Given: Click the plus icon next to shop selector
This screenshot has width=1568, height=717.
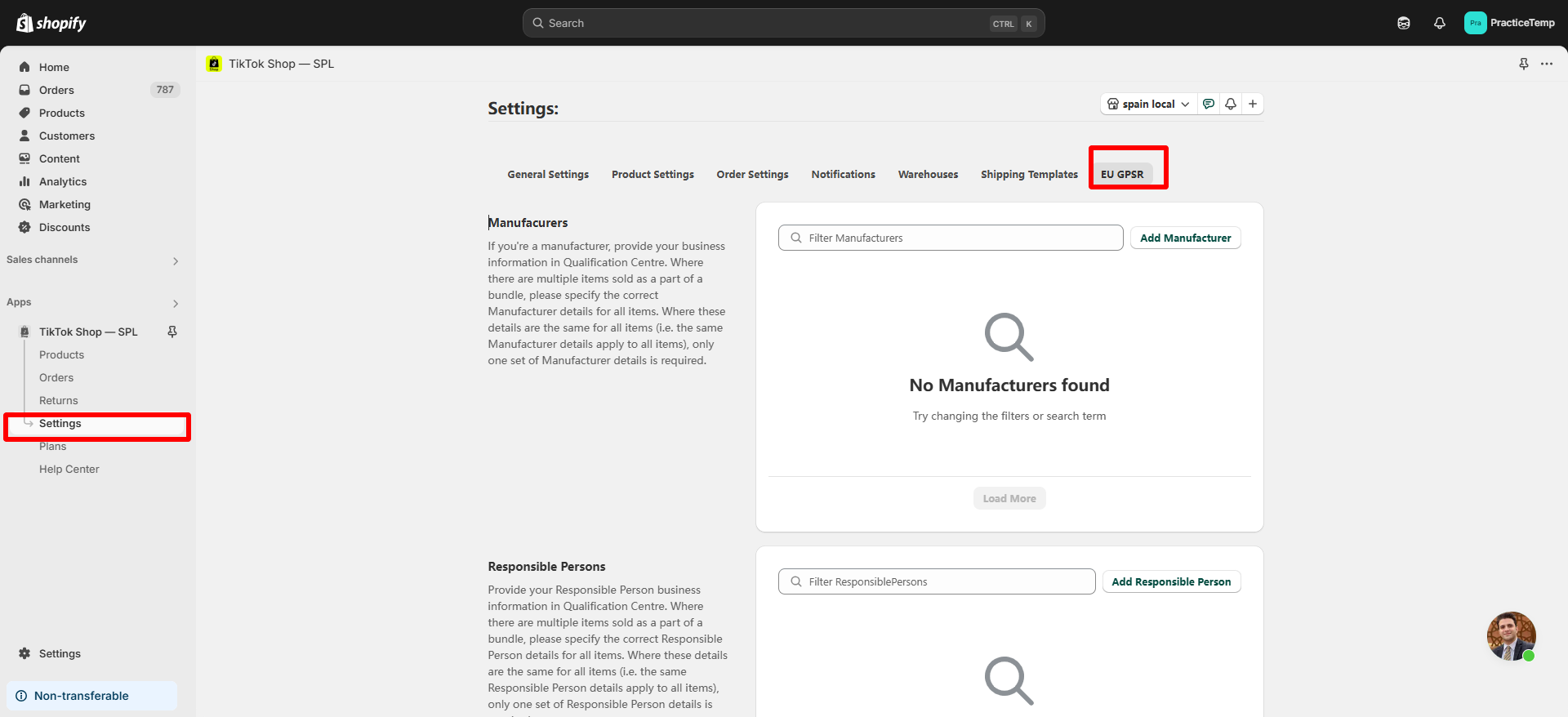Looking at the screenshot, I should [1252, 104].
